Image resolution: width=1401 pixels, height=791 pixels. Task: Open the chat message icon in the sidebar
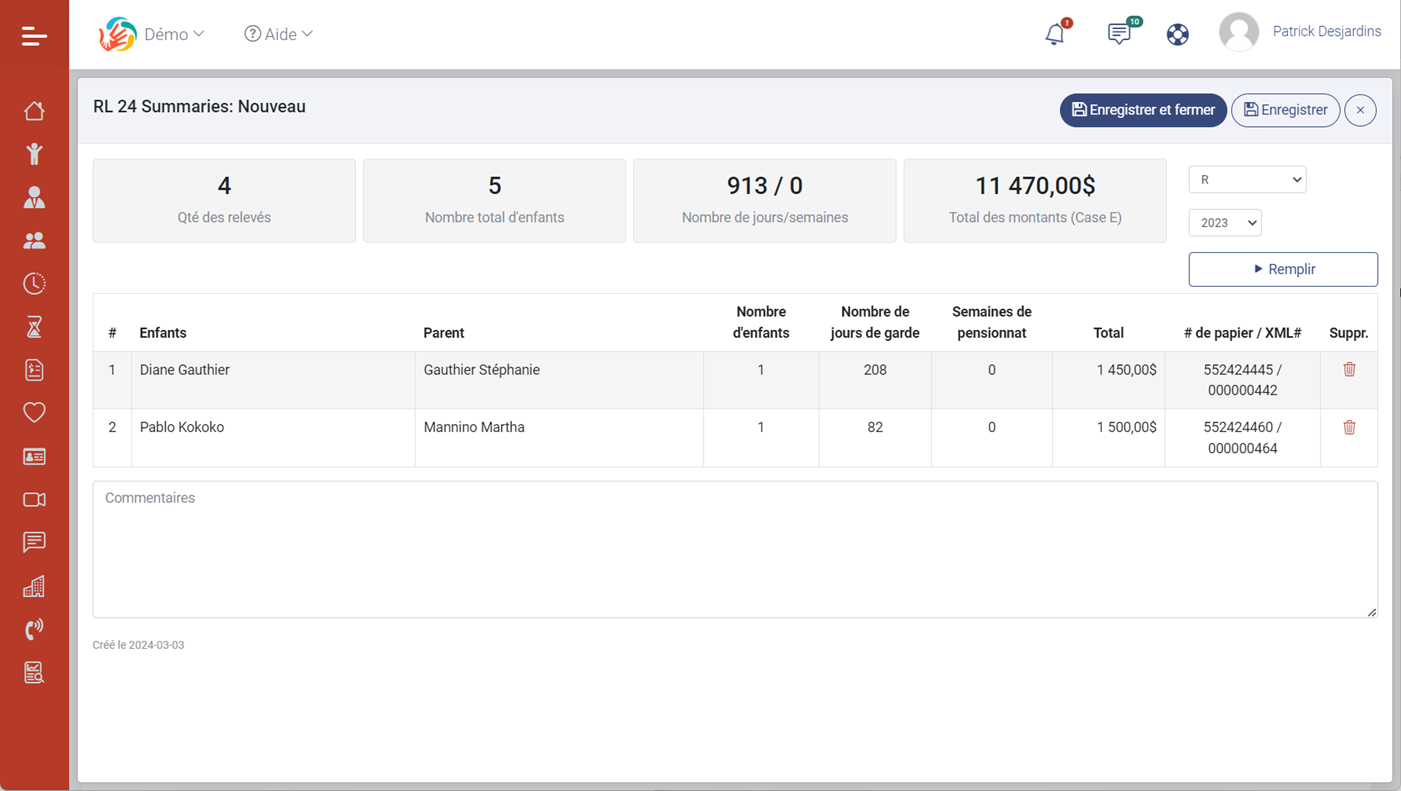pyautogui.click(x=34, y=542)
